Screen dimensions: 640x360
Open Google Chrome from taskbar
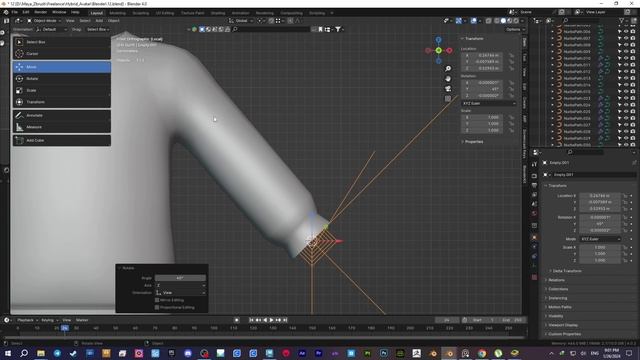click(x=482, y=353)
